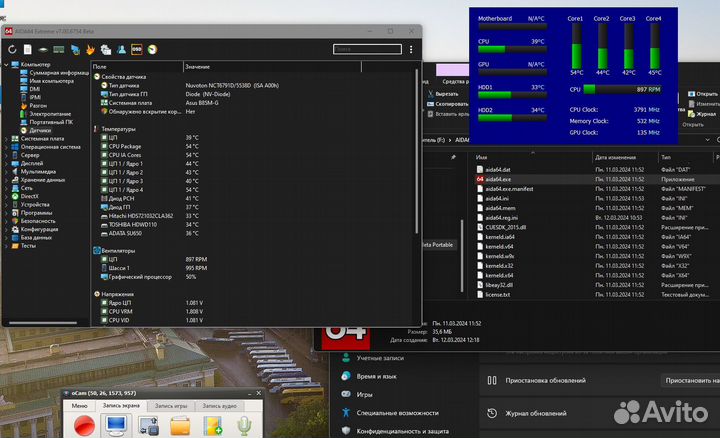Switch to Запись аудио tab in oCam
720x438 pixels.
coord(219,406)
